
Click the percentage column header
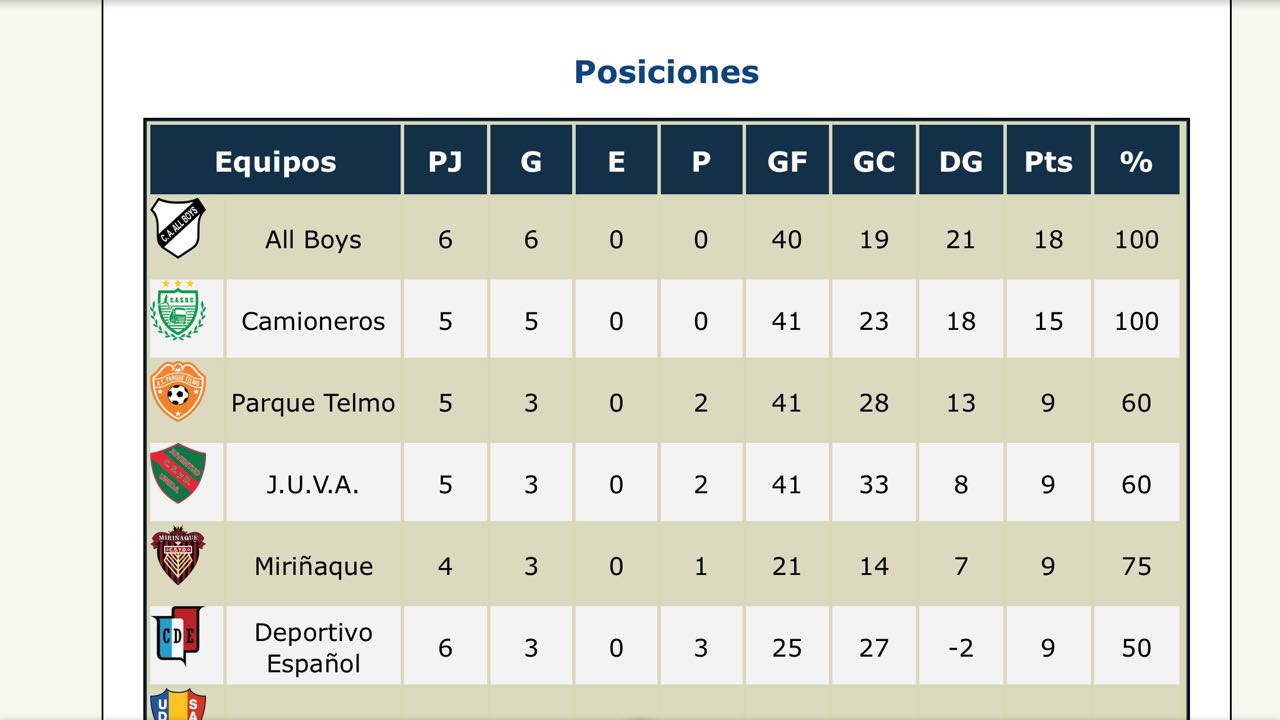tap(1136, 162)
